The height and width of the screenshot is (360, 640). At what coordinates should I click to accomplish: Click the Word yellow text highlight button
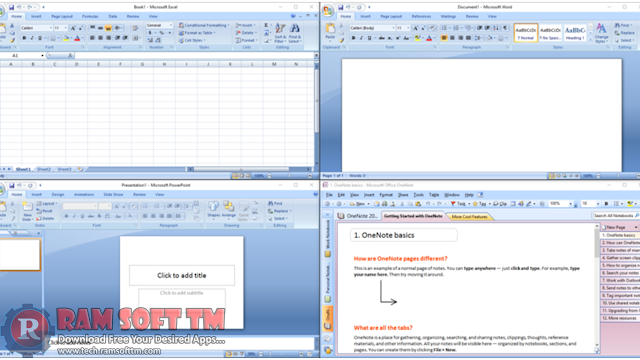(x=417, y=38)
